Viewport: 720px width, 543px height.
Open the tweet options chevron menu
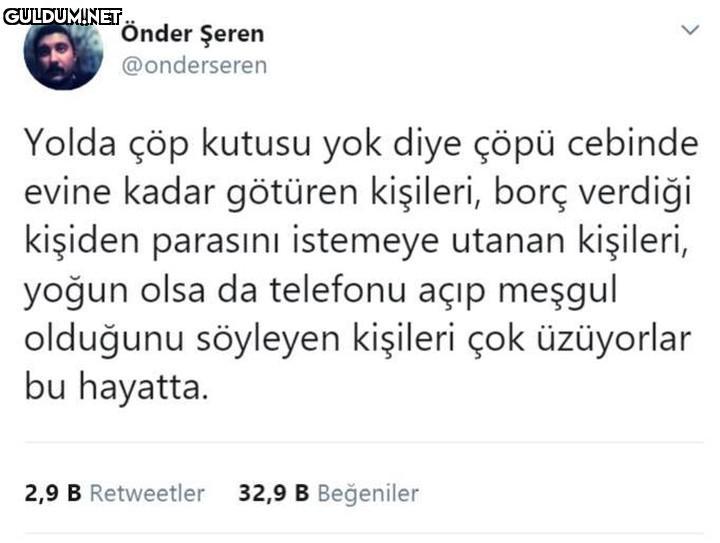(x=690, y=30)
